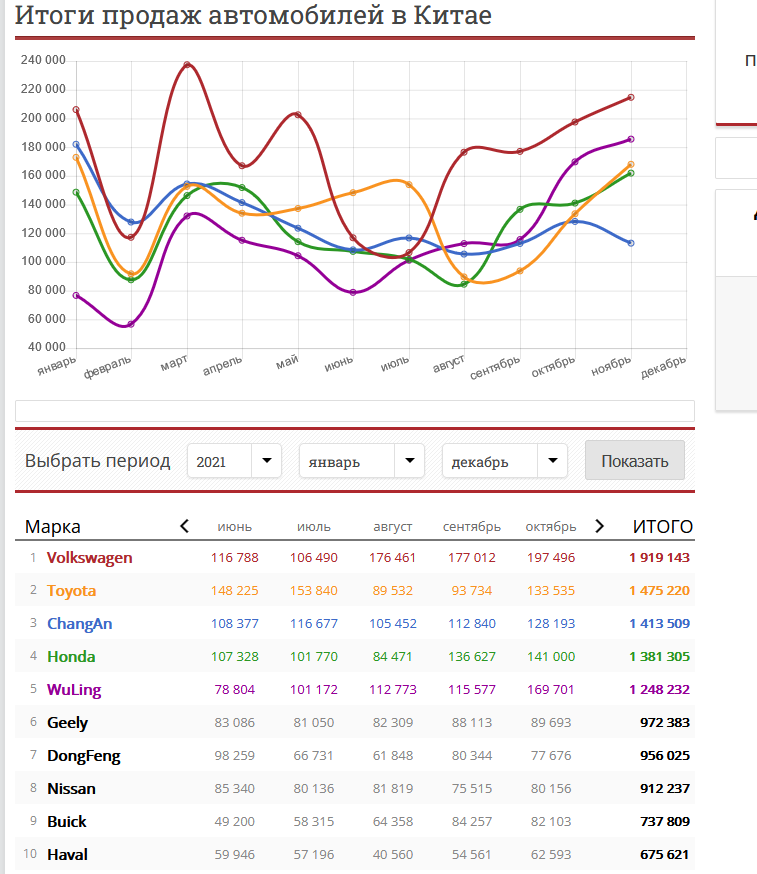Click the empty bar below the chart
Viewport: 757px width, 874px height.
coord(355,411)
